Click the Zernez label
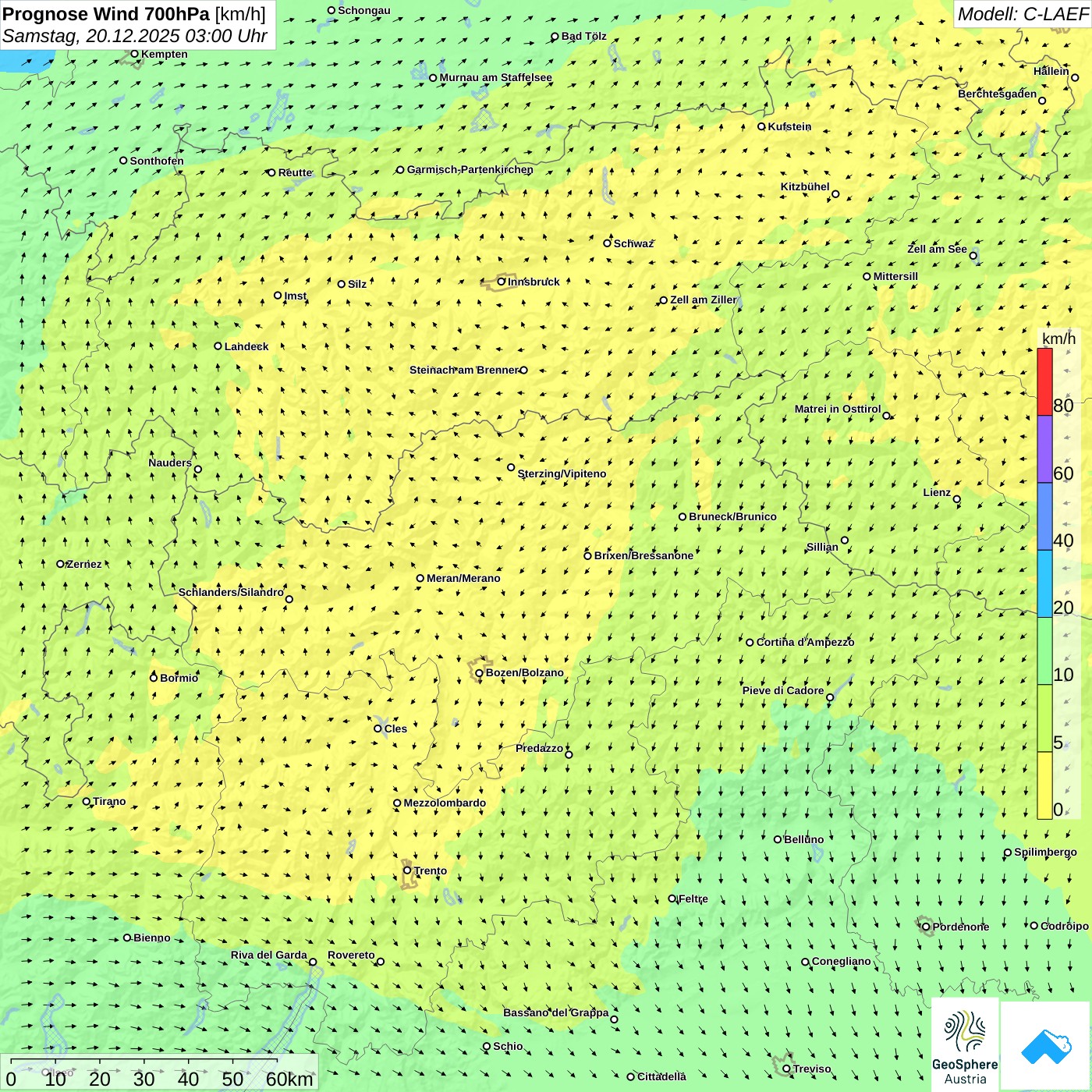1092x1092 pixels. tap(83, 564)
